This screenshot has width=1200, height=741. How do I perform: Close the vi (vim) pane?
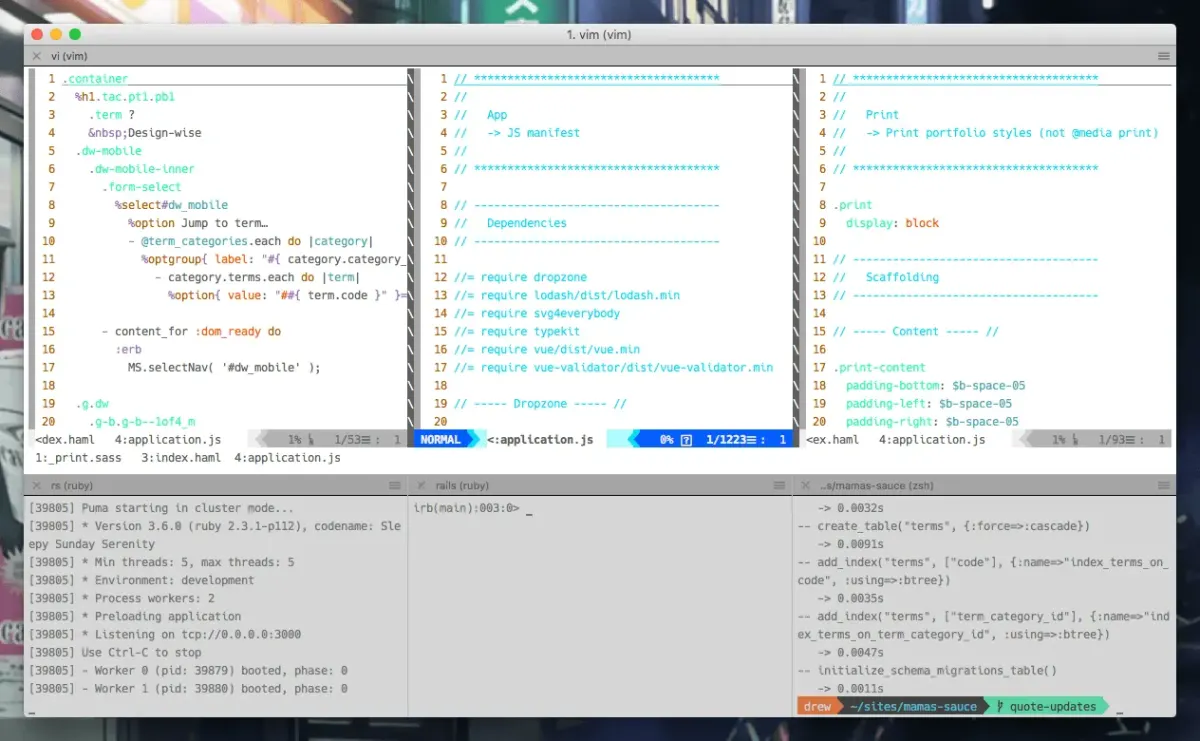[x=37, y=56]
